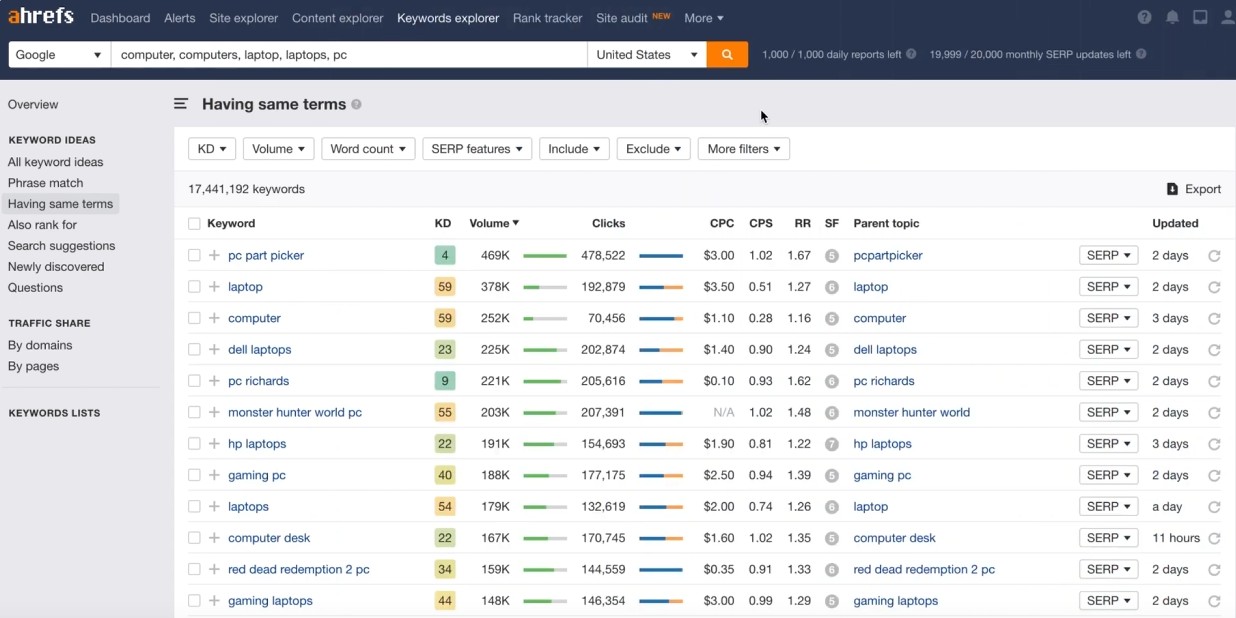The width and height of the screenshot is (1236, 618).
Task: Click the Export download icon
Action: (x=1172, y=189)
